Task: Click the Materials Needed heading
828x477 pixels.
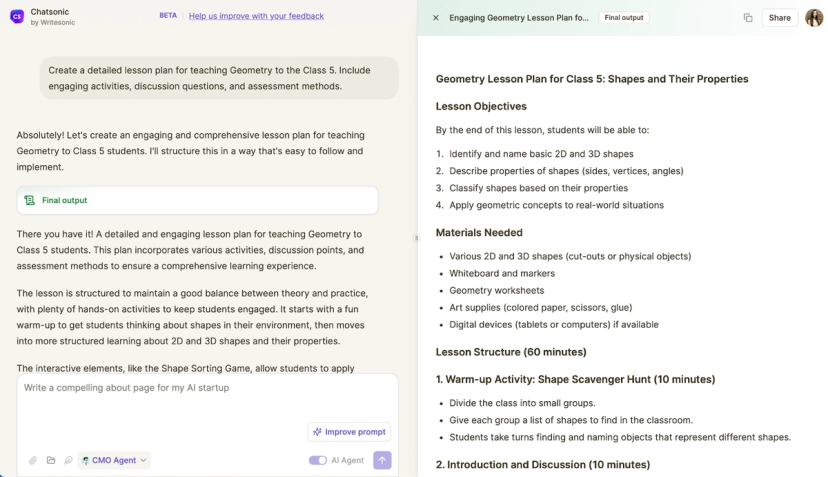Action: (x=479, y=232)
